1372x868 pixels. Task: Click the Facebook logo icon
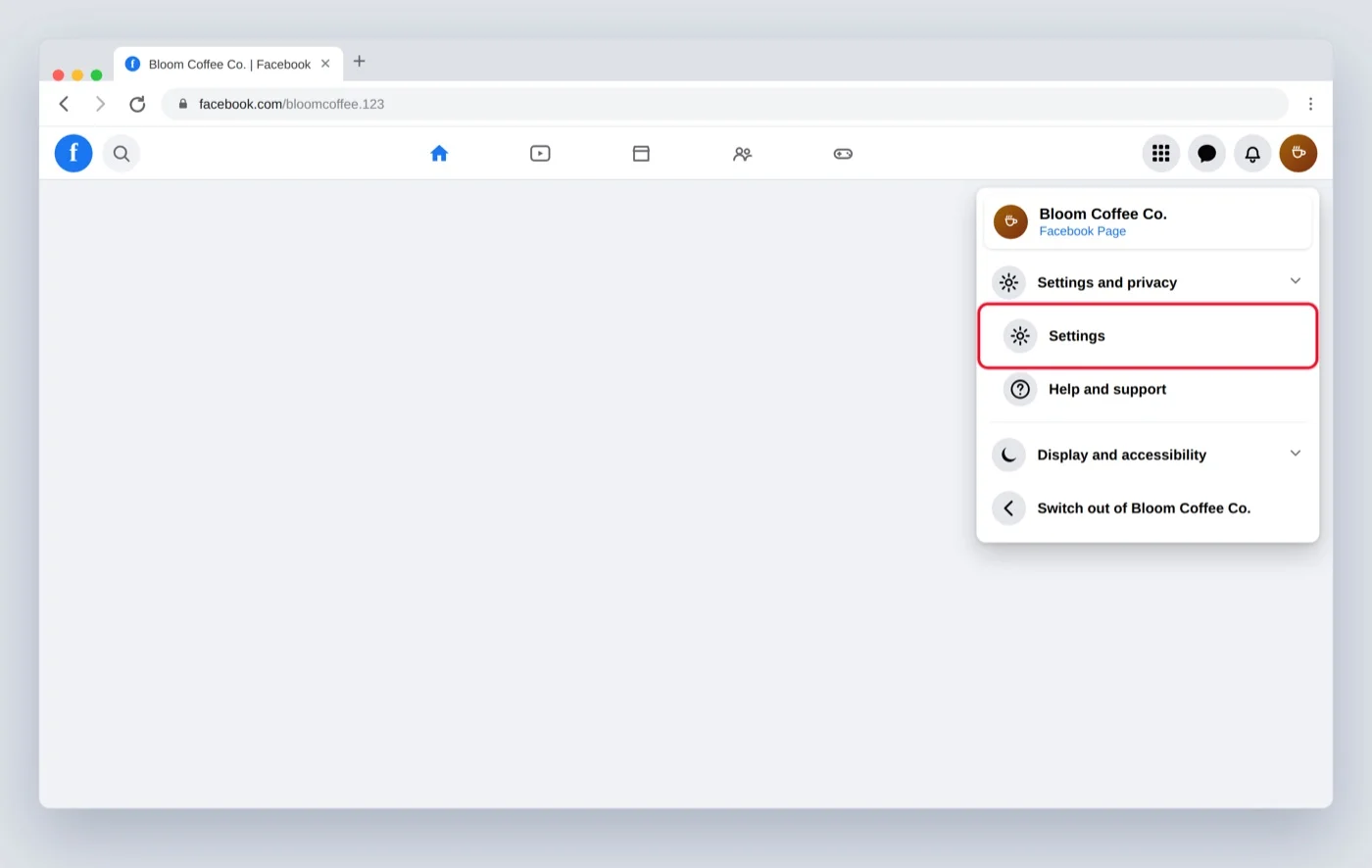[73, 153]
